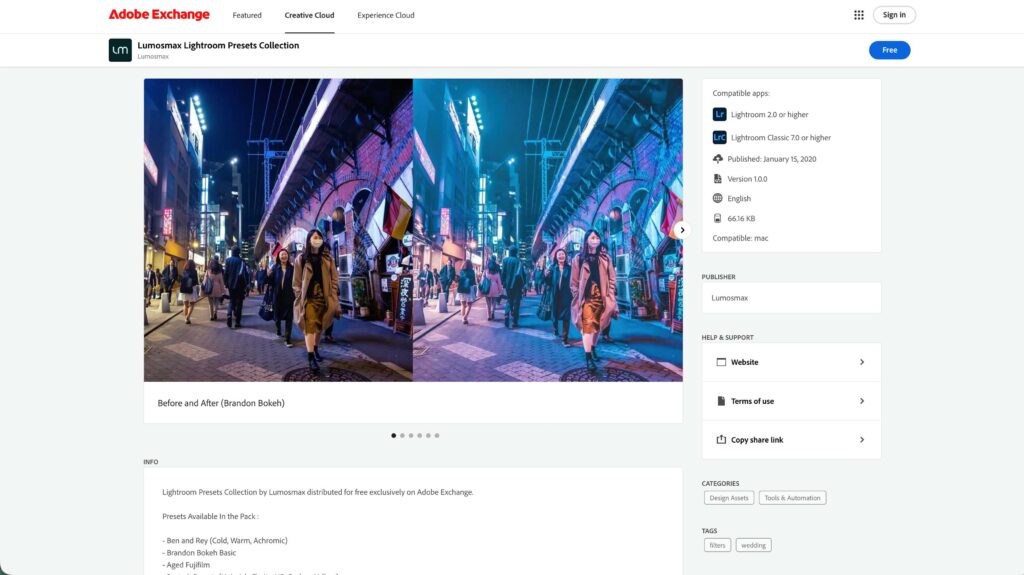
Task: Click the Adobe Exchange logo
Action: tap(159, 14)
